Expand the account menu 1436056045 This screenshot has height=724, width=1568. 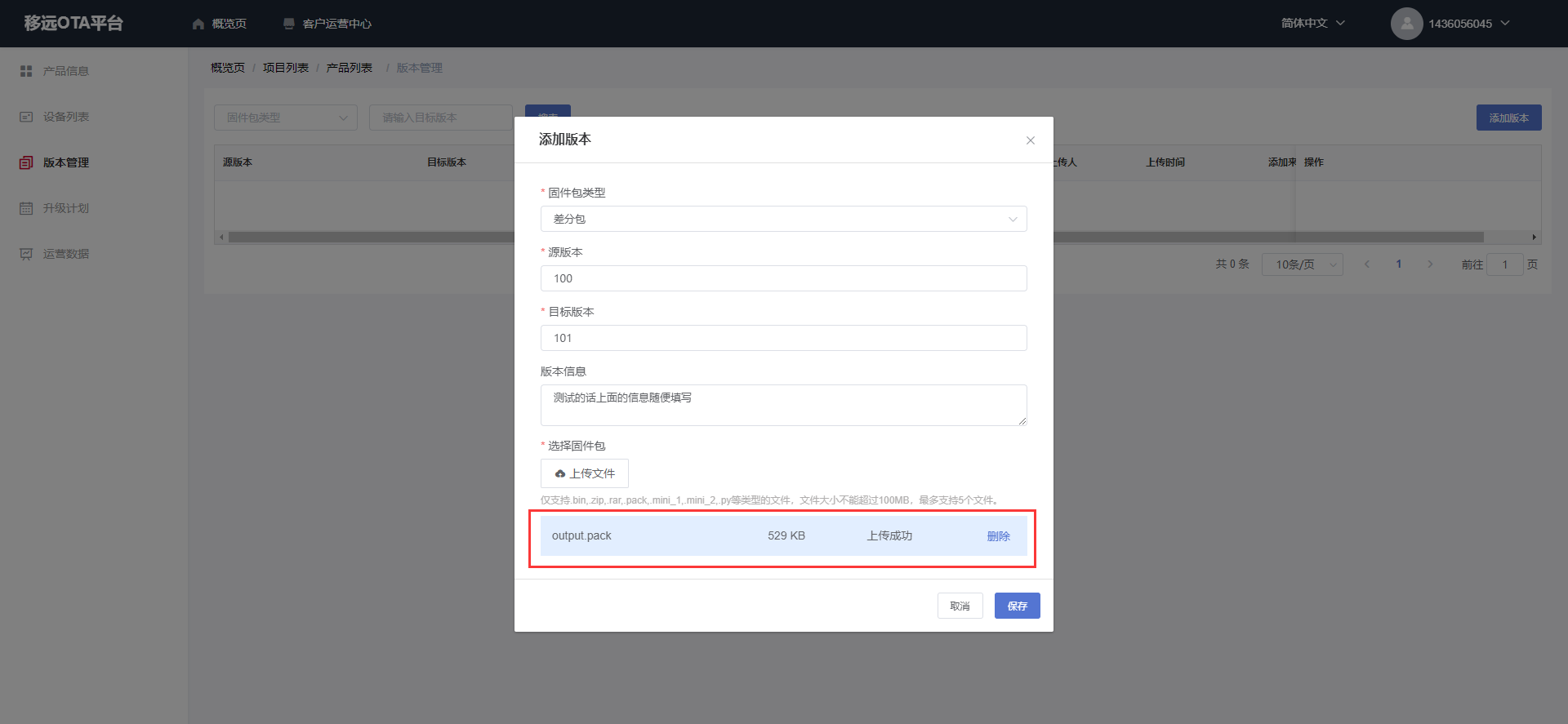tap(1468, 24)
